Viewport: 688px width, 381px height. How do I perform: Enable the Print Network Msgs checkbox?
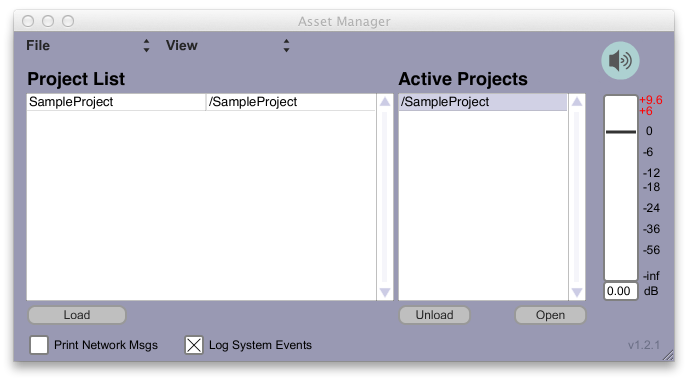click(x=39, y=345)
